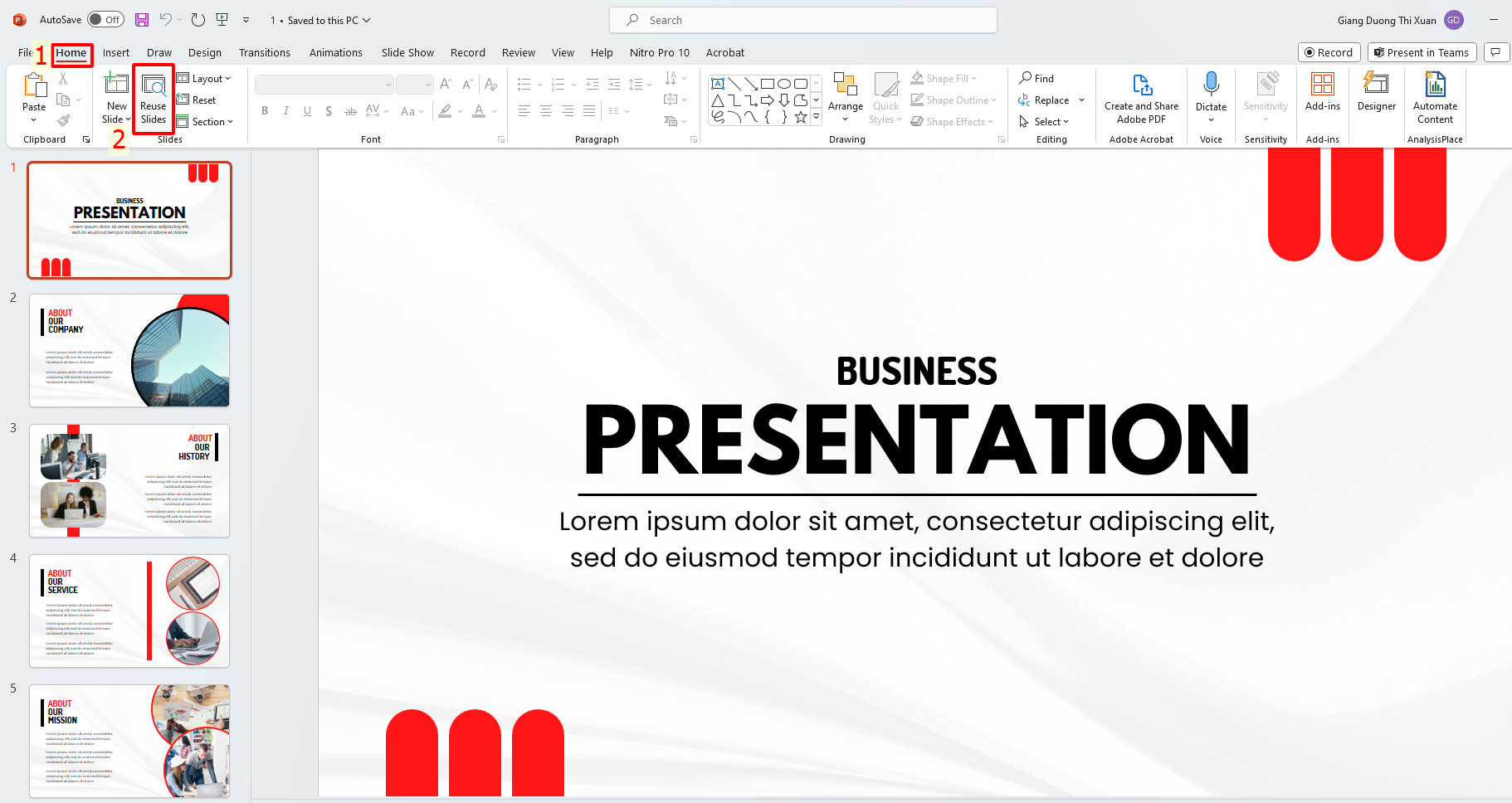
Task: Go to the Animations tab
Action: coord(336,52)
